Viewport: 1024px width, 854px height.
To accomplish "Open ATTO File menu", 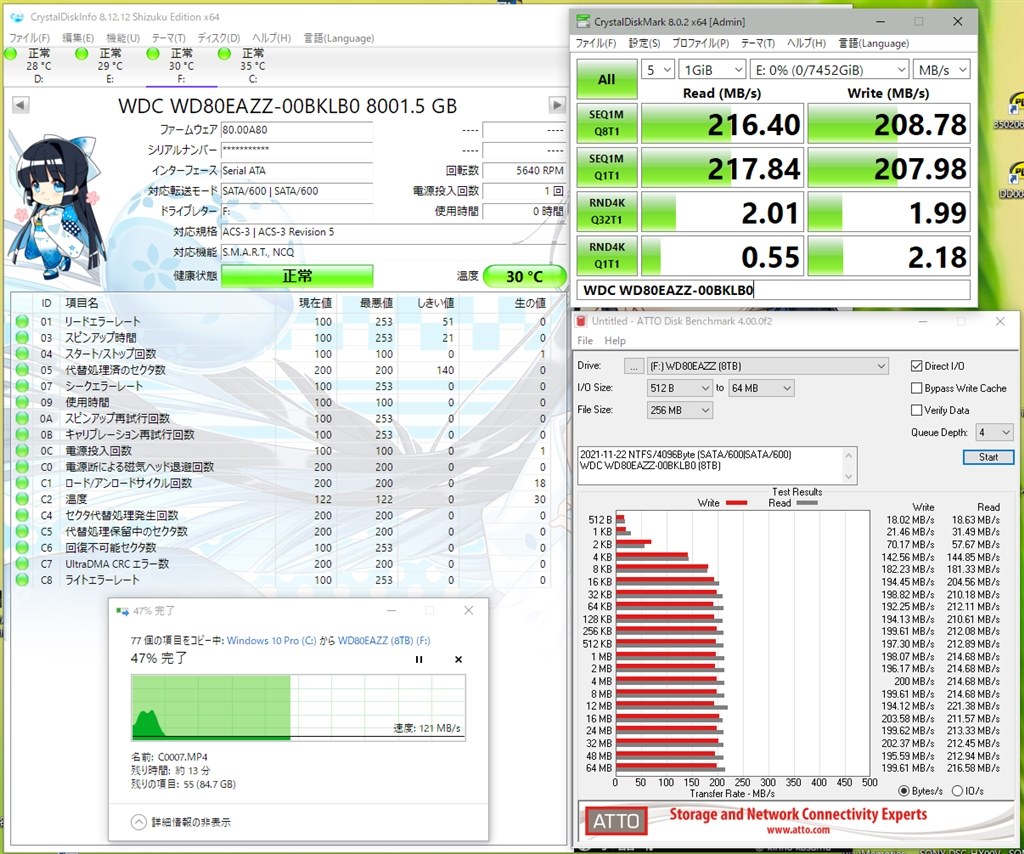I will (585, 341).
